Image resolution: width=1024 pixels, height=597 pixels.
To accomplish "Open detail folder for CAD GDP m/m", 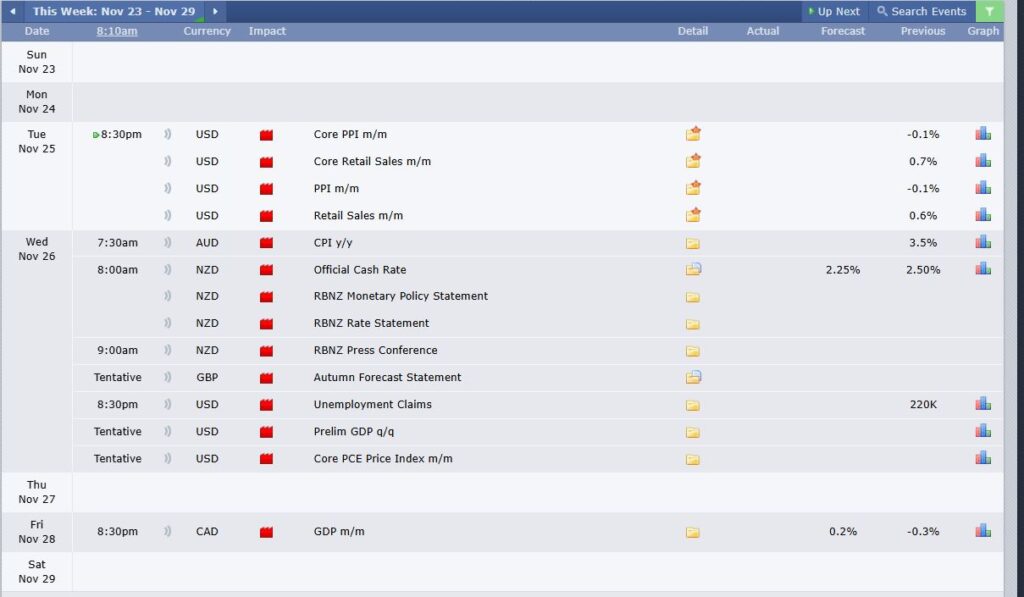I will pyautogui.click(x=693, y=532).
